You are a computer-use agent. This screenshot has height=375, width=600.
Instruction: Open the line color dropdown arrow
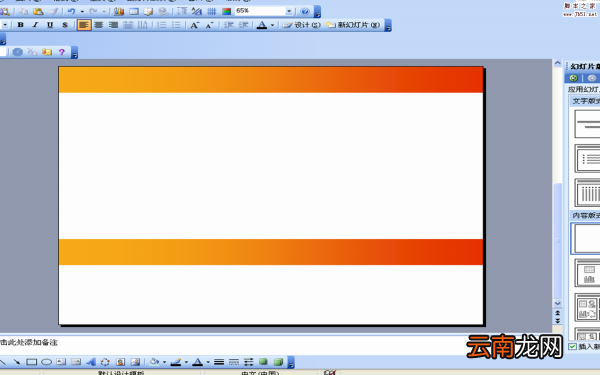[186, 362]
